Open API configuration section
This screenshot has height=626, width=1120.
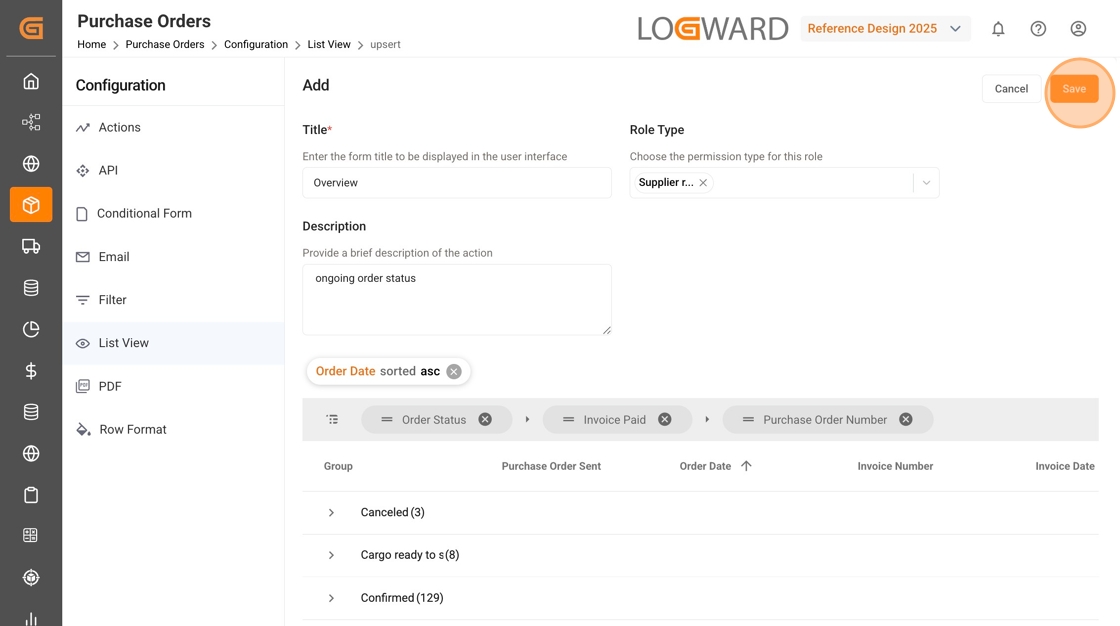coord(173,170)
